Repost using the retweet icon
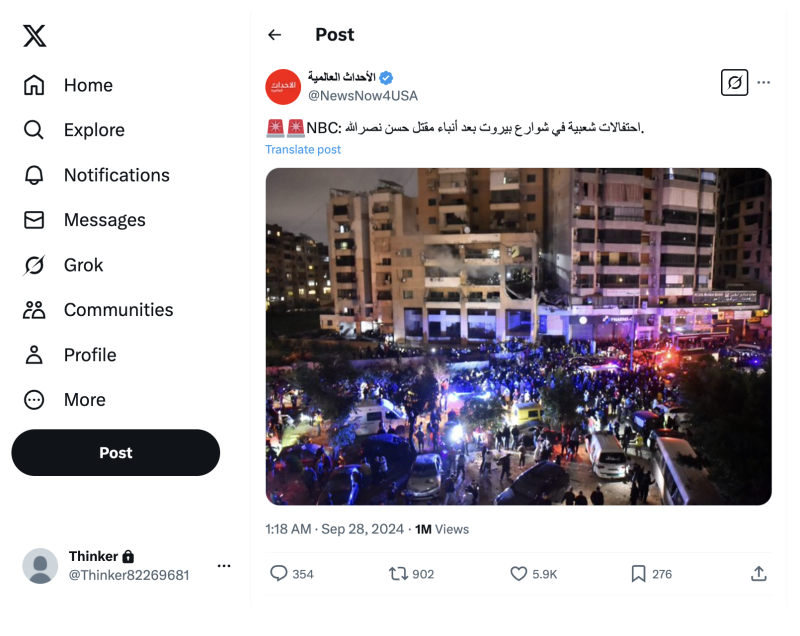 398,573
